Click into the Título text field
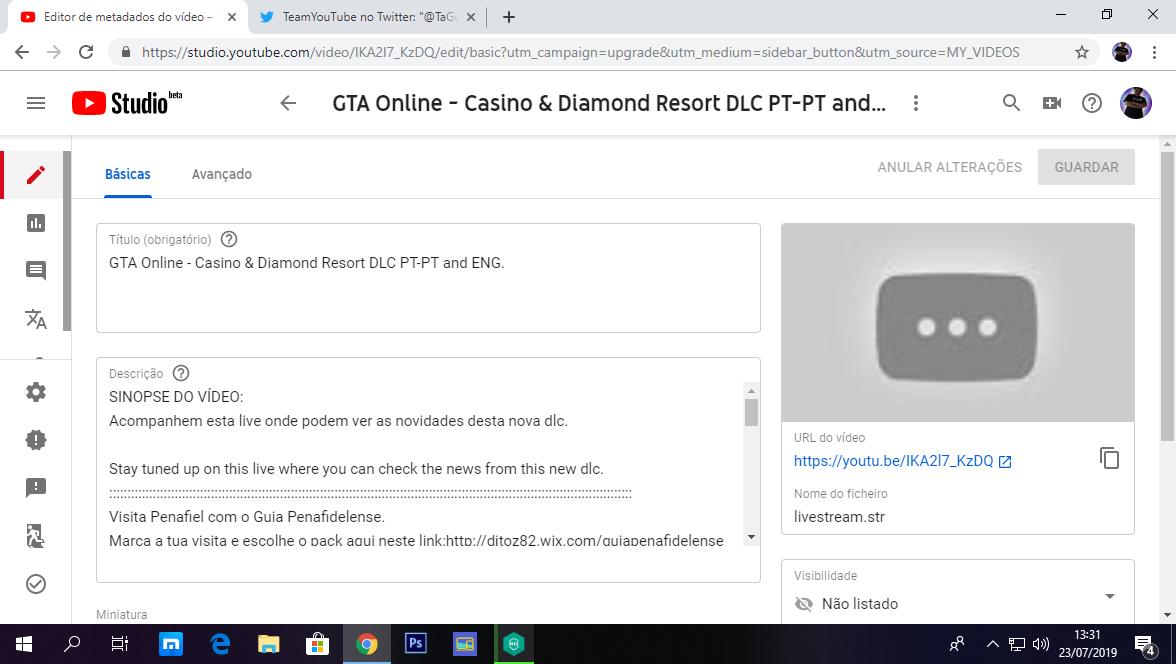1176x664 pixels. tap(428, 278)
